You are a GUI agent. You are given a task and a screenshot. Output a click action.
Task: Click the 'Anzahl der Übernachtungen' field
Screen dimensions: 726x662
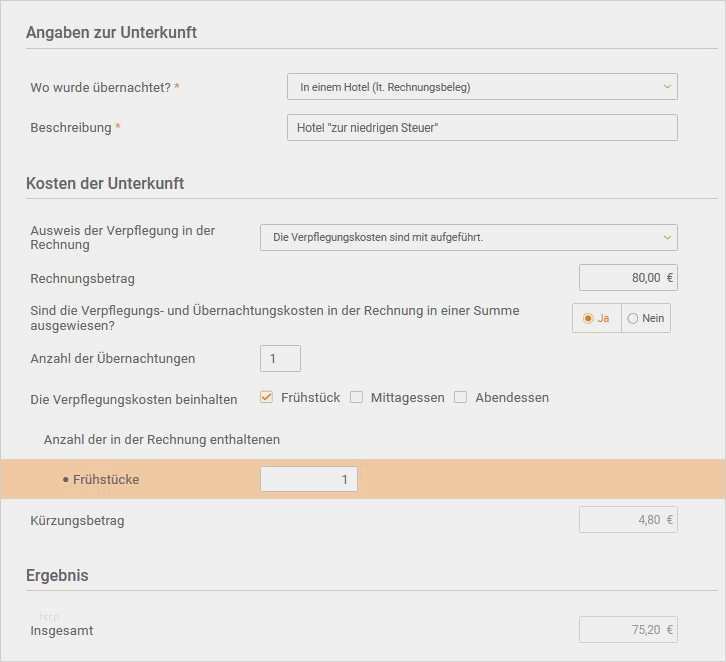pyautogui.click(x=280, y=358)
